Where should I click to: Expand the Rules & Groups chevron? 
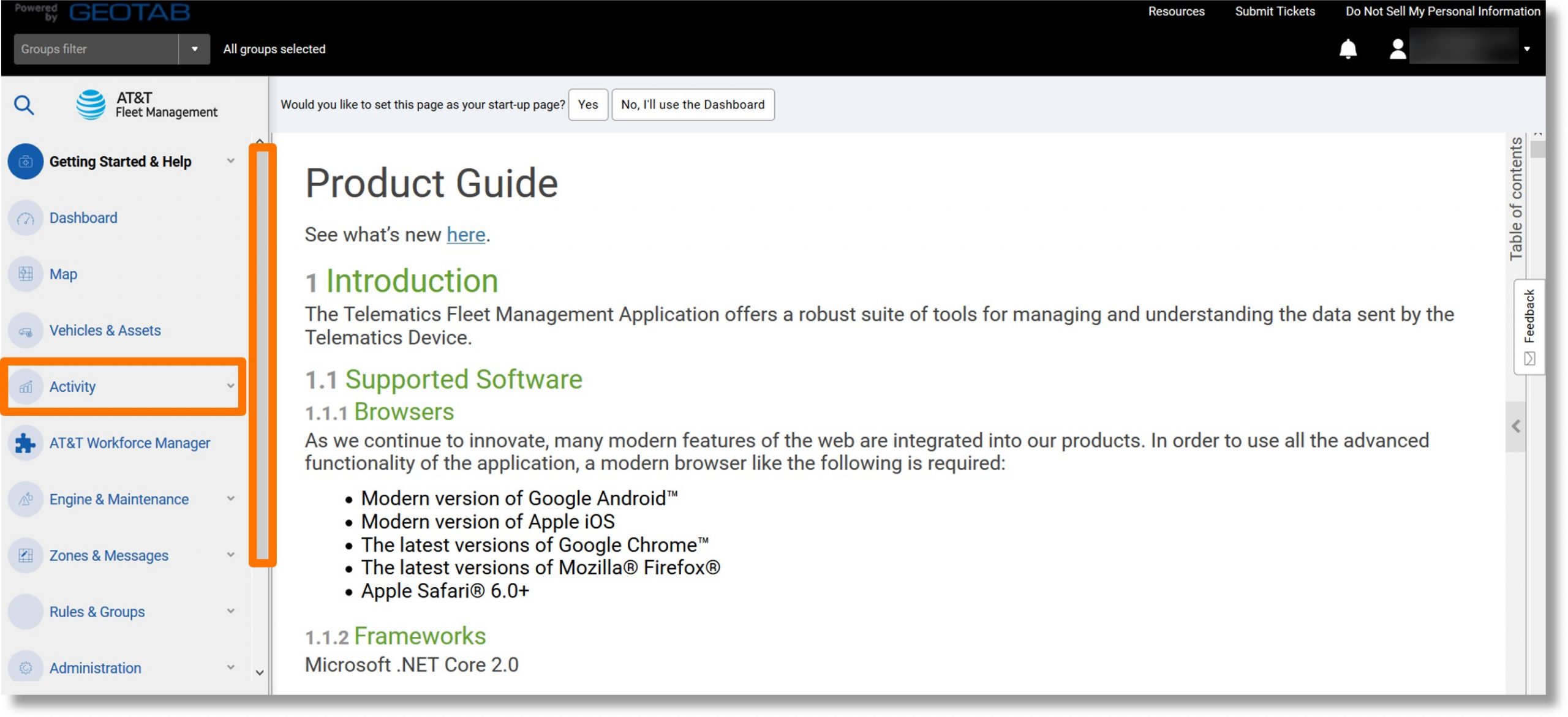tap(231, 612)
